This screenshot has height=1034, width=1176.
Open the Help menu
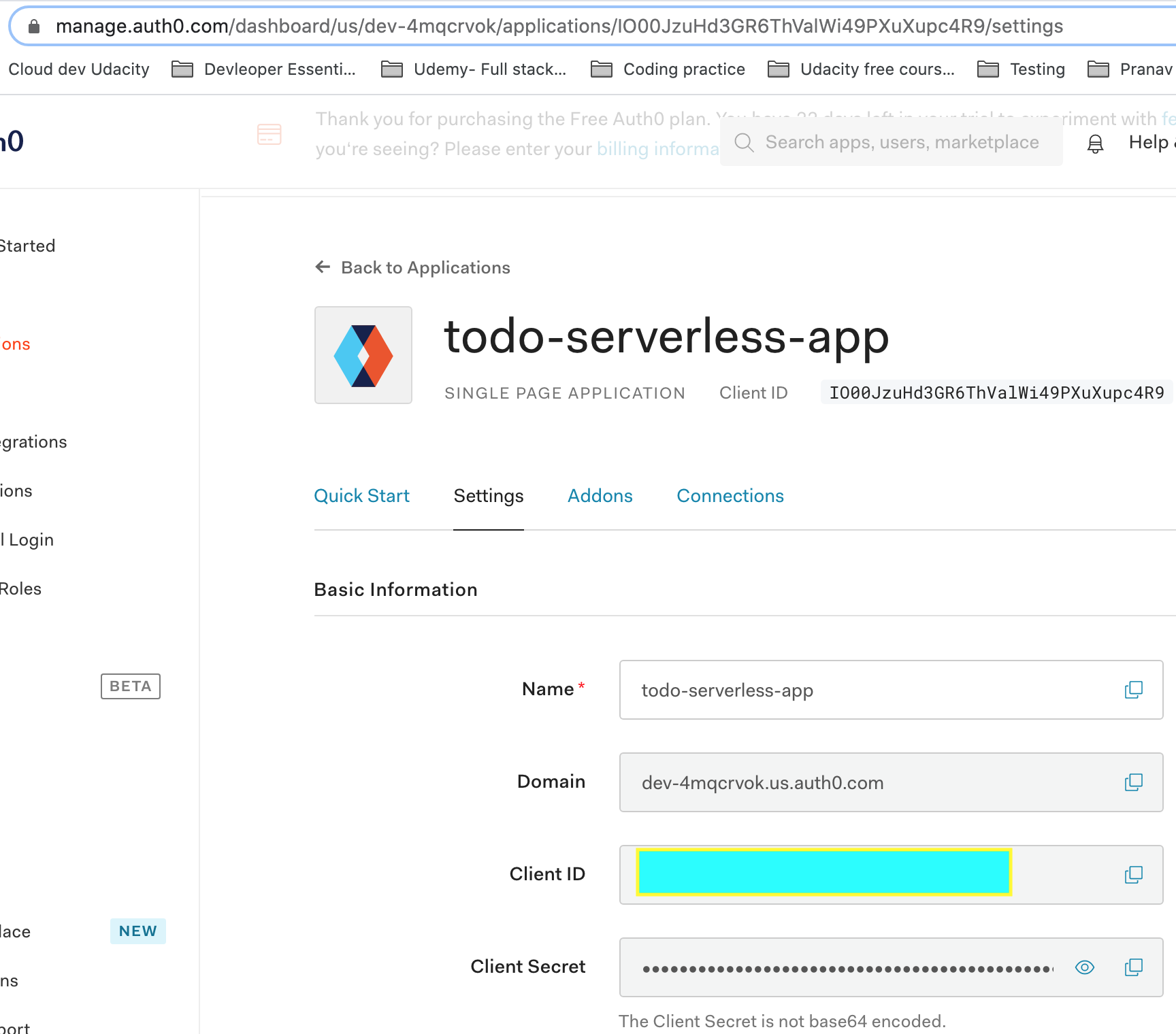pyautogui.click(x=1149, y=142)
